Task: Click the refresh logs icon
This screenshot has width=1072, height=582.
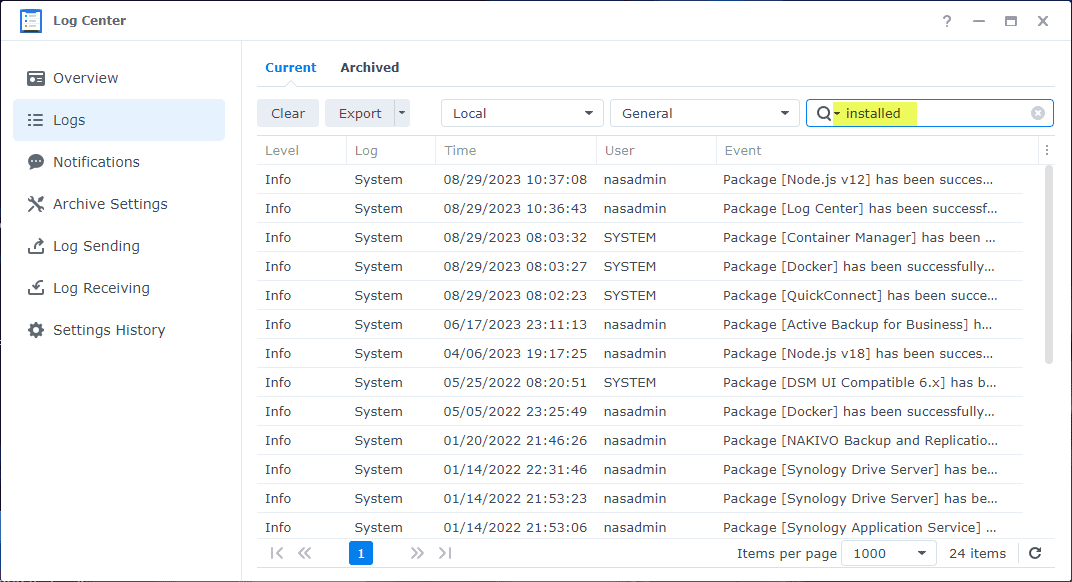Action: (x=1035, y=553)
